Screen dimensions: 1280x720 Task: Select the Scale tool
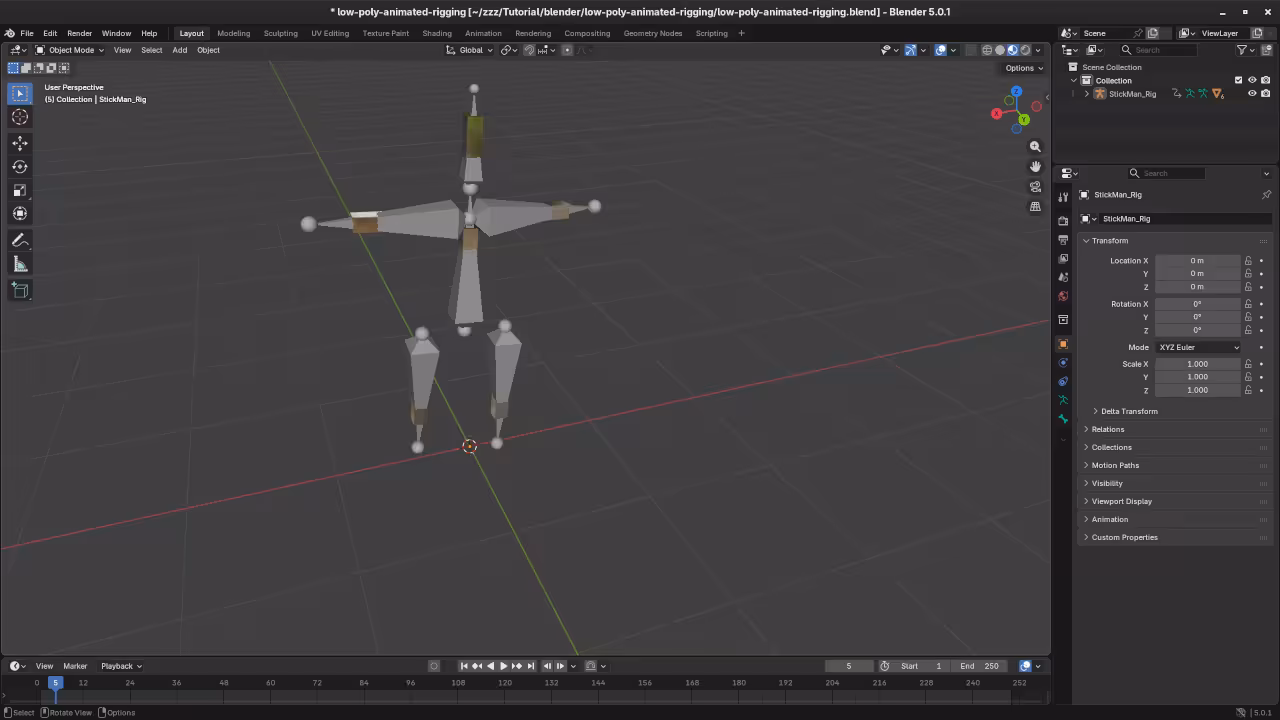pos(20,190)
